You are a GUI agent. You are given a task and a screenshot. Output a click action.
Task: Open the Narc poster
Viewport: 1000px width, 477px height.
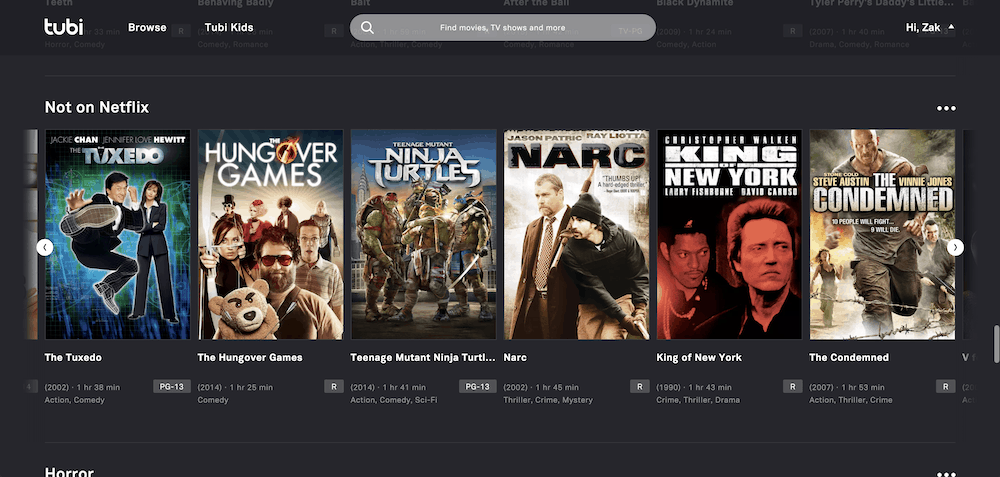pyautogui.click(x=577, y=235)
